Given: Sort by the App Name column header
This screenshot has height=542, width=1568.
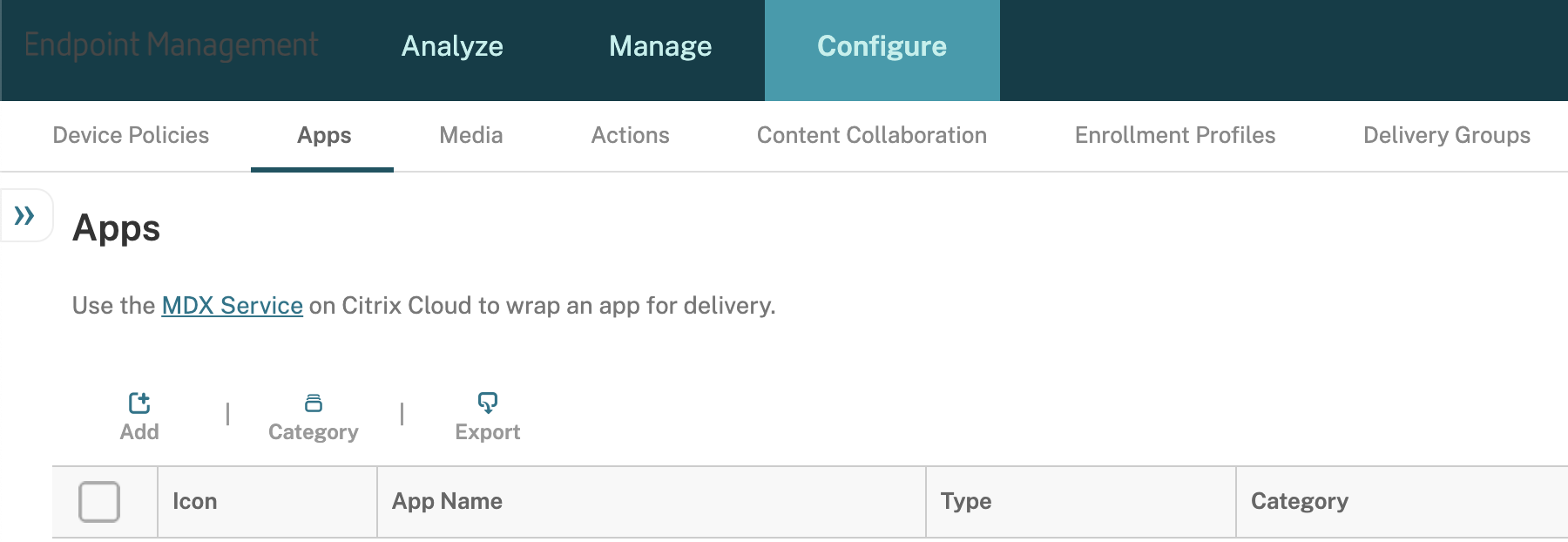Looking at the screenshot, I should click(447, 502).
